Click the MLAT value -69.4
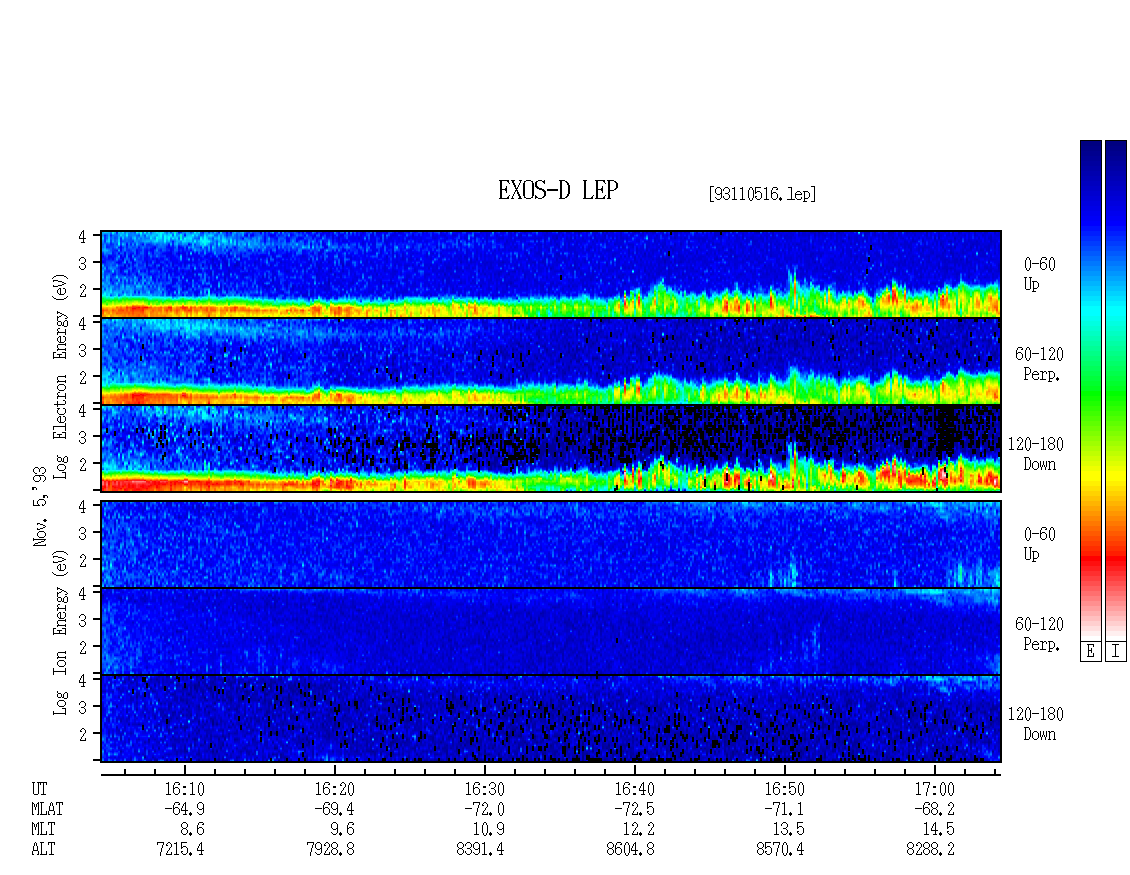Image resolution: width=1130 pixels, height=875 pixels. (334, 809)
